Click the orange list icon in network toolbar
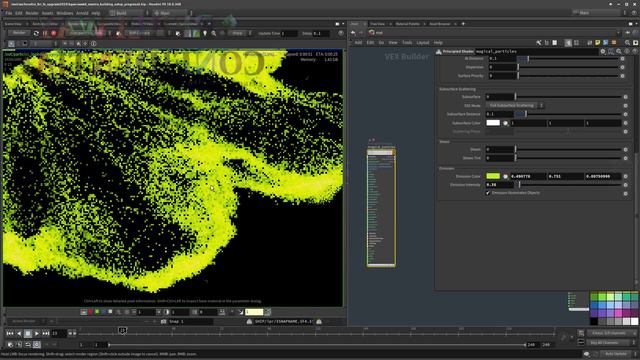The image size is (640, 360). tap(614, 42)
